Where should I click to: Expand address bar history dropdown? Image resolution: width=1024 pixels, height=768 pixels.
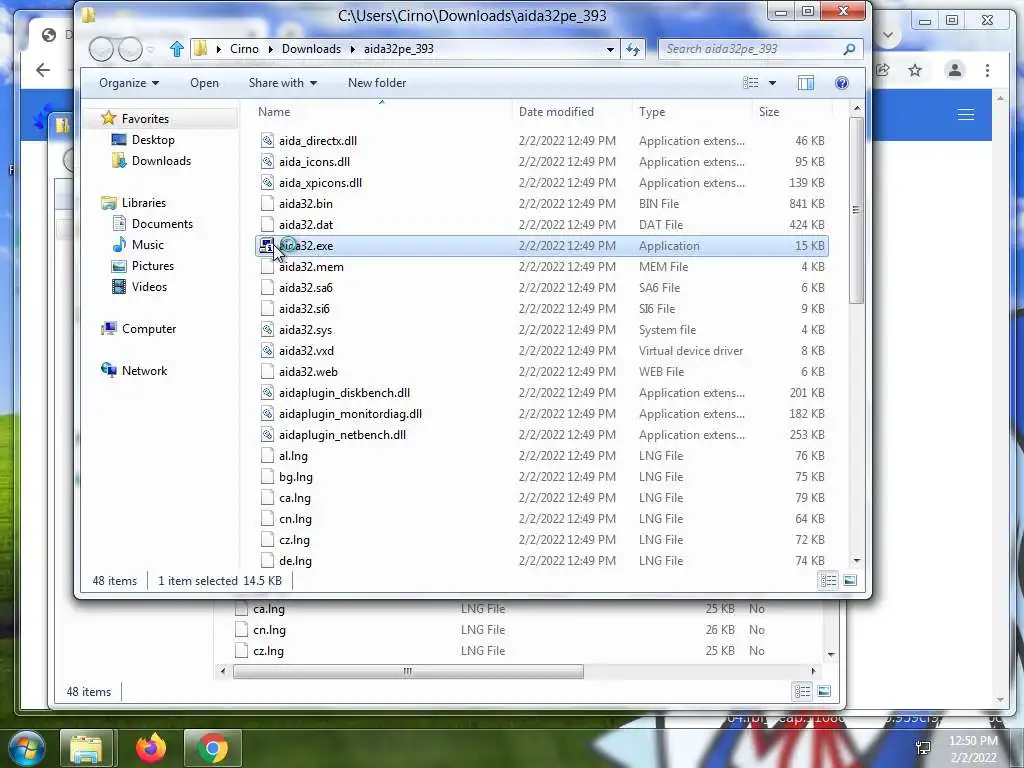610,49
